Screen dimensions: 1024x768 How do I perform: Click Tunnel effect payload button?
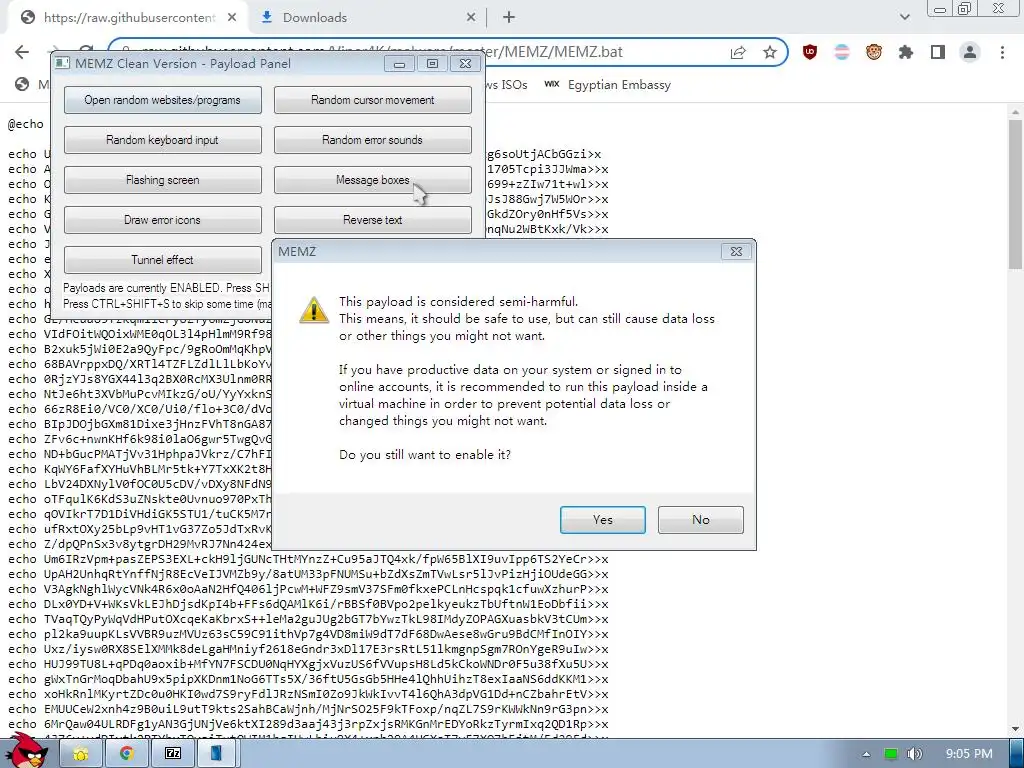tap(163, 260)
